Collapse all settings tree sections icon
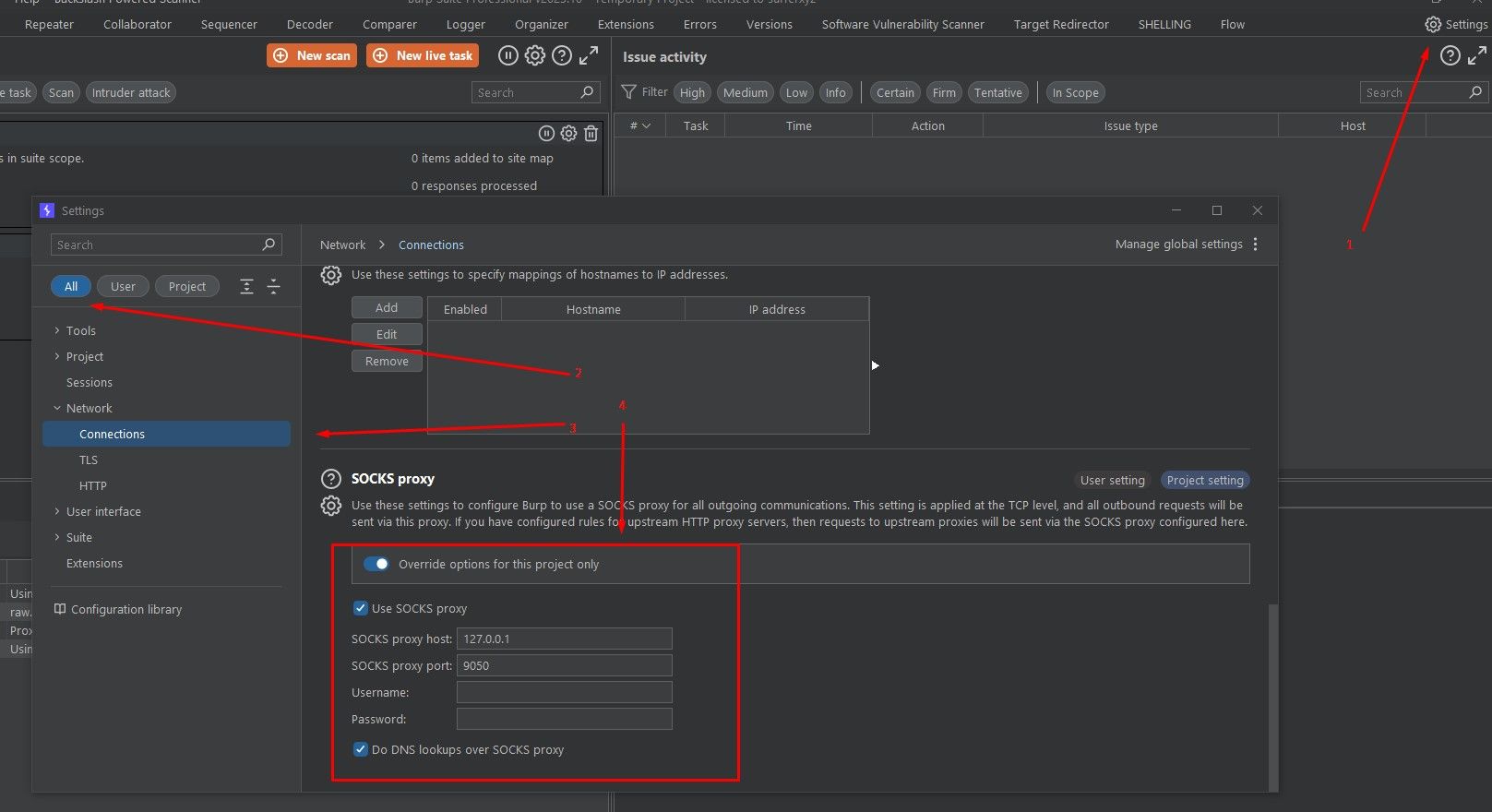 [x=273, y=287]
